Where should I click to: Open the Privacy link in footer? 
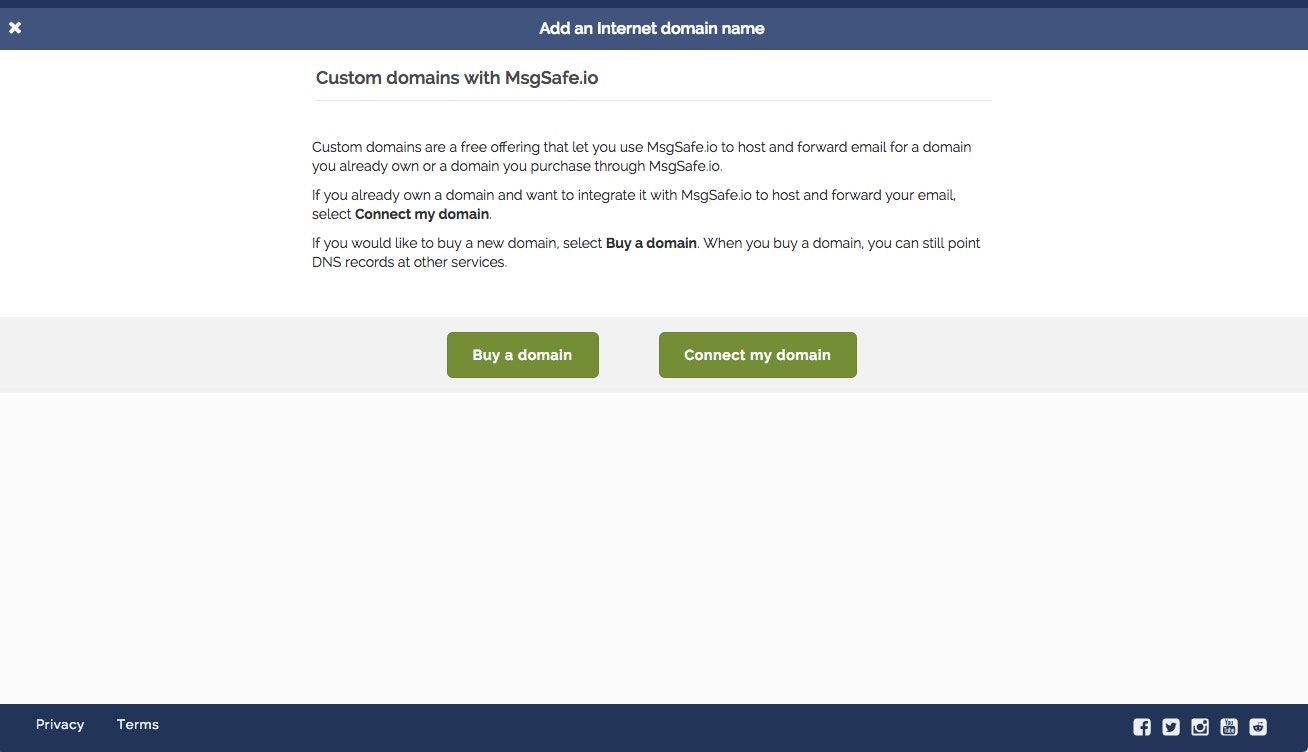pos(60,724)
